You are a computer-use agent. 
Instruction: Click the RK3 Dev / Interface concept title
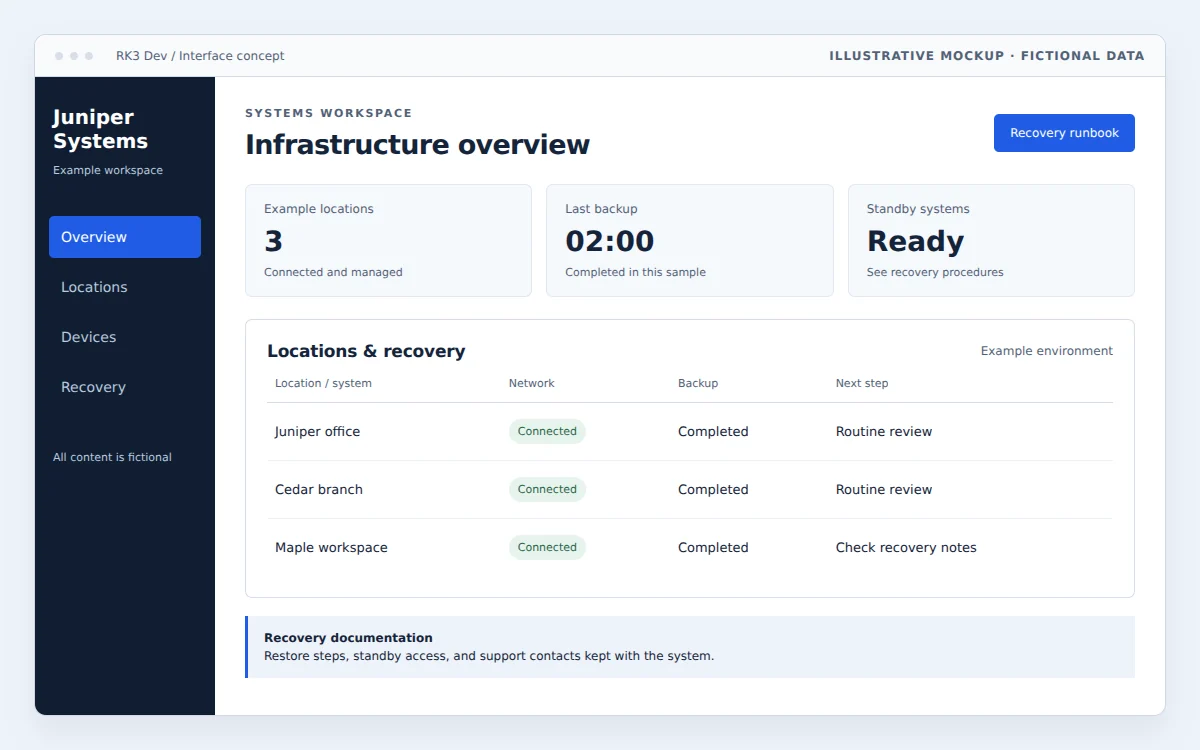tap(200, 56)
